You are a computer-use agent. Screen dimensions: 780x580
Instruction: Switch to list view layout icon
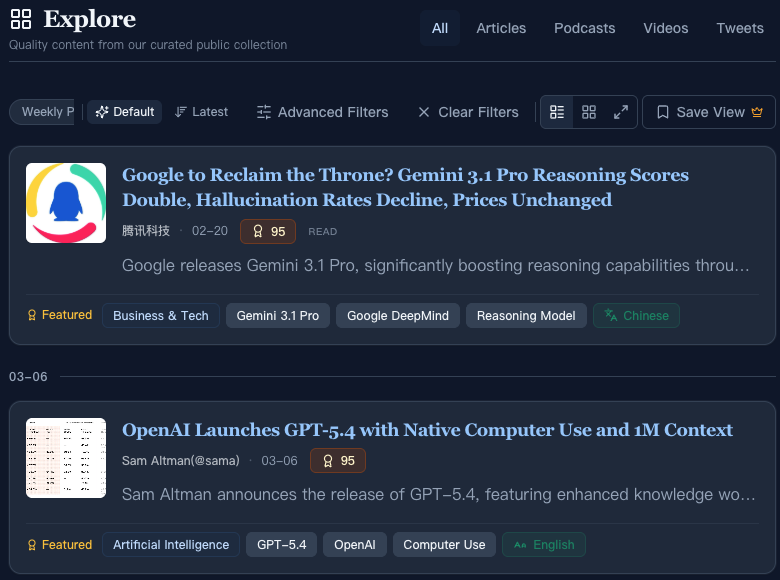point(557,112)
